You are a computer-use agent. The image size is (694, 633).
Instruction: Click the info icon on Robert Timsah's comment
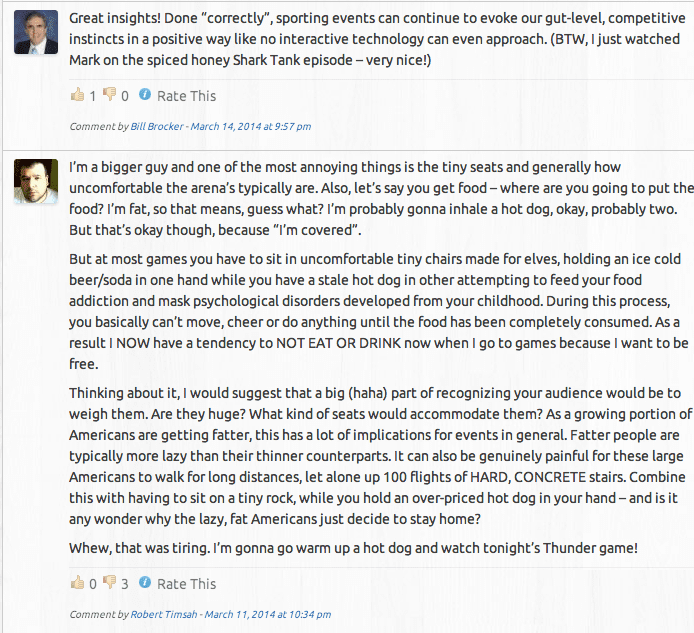(145, 582)
